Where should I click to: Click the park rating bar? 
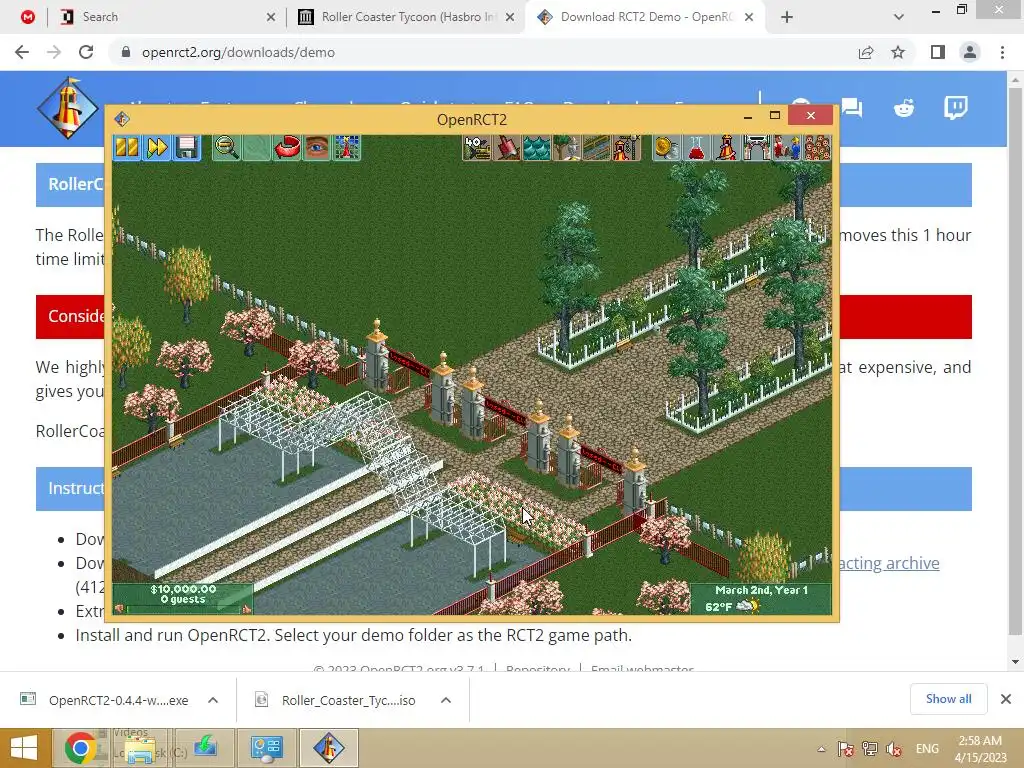(x=183, y=609)
